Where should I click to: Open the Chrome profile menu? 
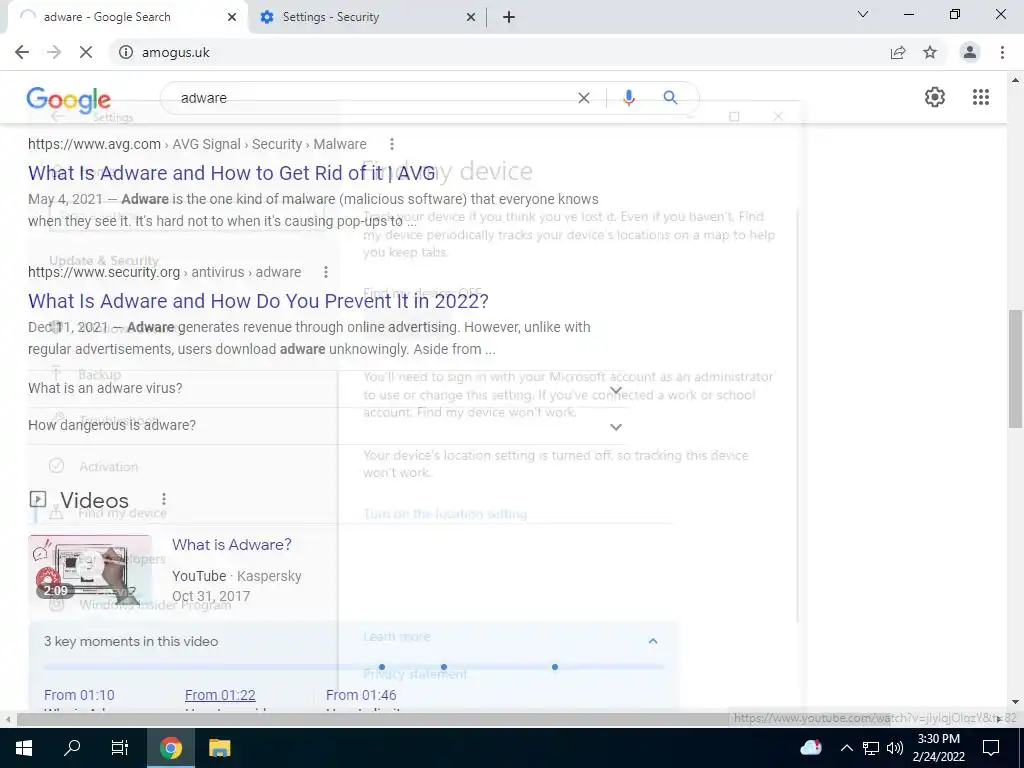point(970,52)
